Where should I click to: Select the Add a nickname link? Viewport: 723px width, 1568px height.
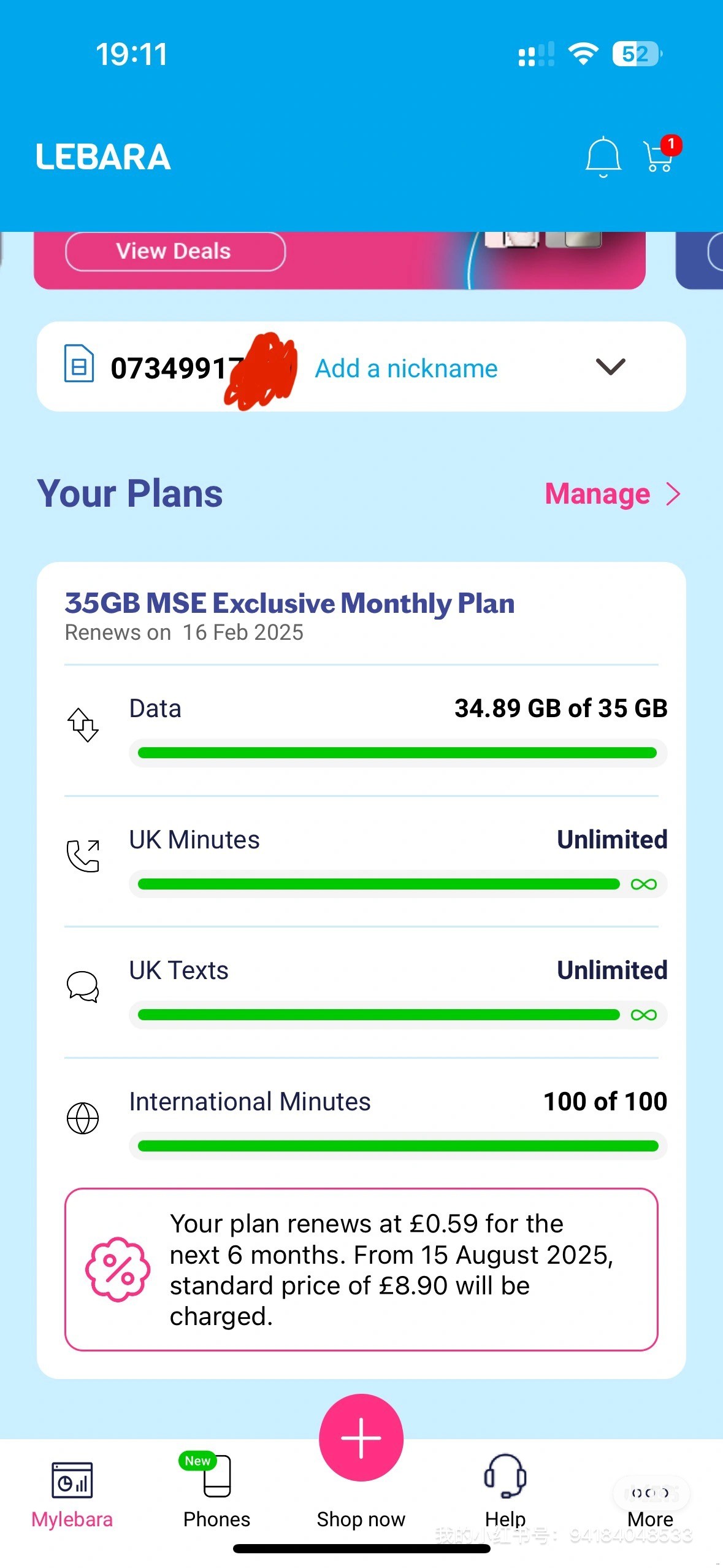[406, 367]
